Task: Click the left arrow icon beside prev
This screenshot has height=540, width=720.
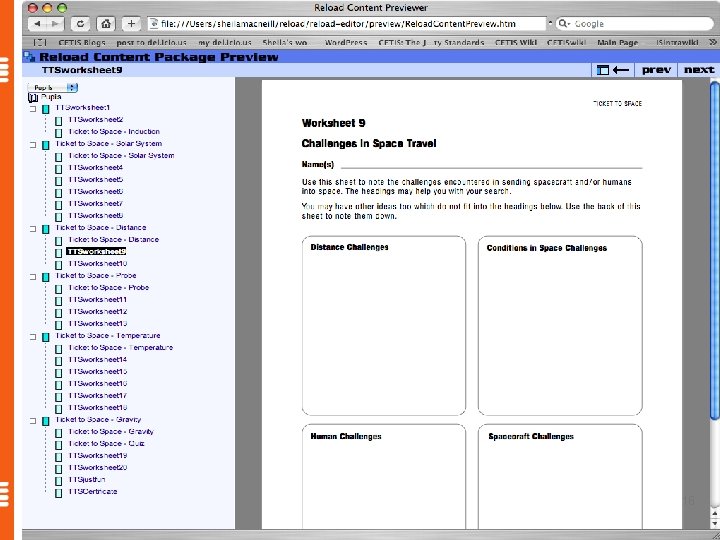Action: [x=621, y=70]
